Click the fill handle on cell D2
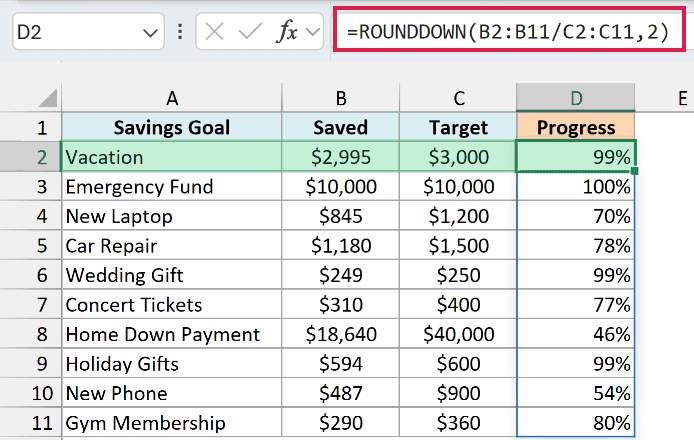694x440 pixels. pyautogui.click(x=635, y=171)
